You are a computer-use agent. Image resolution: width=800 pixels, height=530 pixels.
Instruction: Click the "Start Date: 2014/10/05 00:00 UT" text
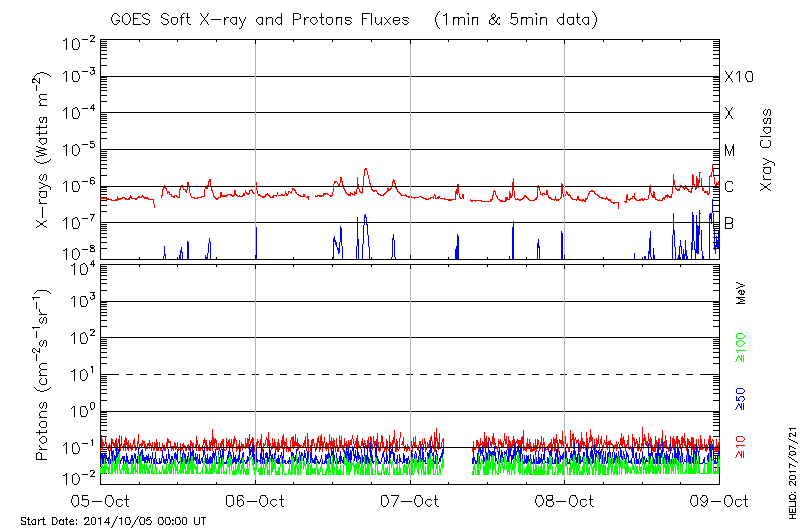[112, 521]
